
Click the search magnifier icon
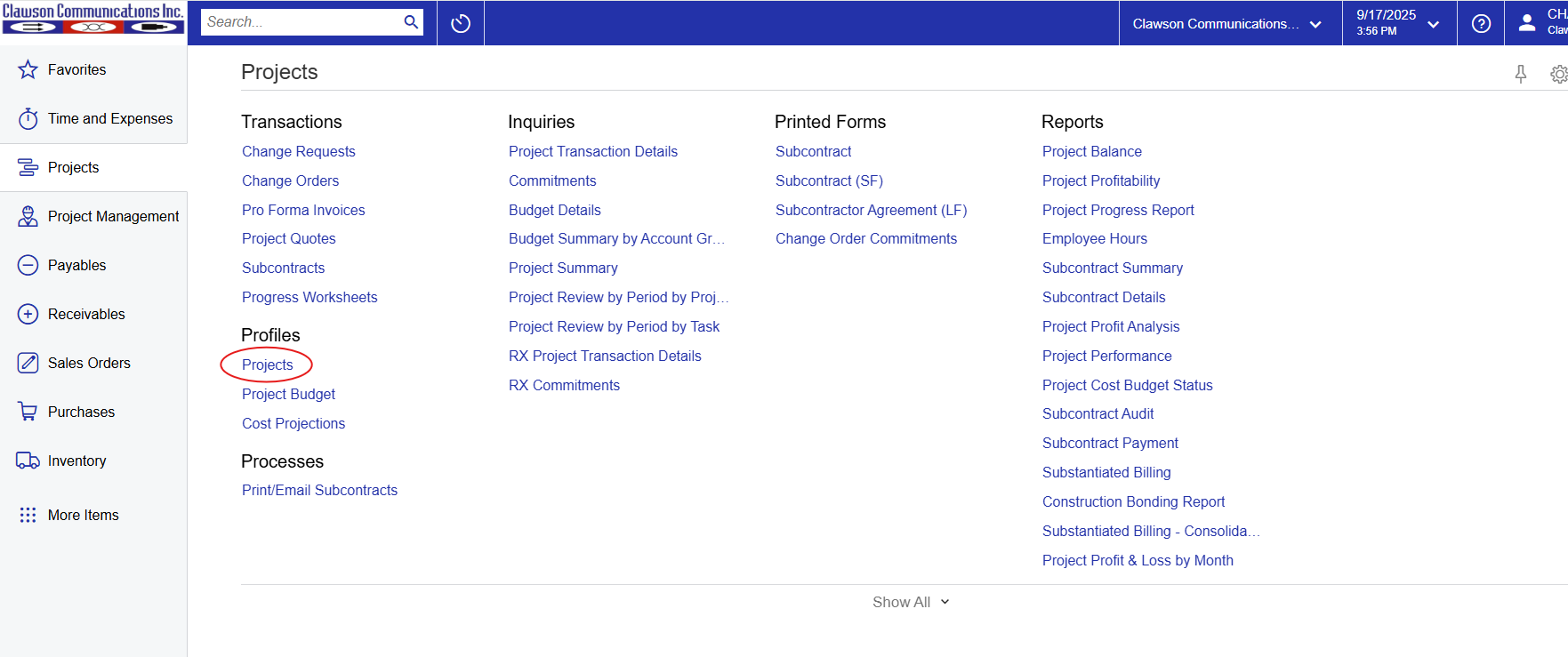pyautogui.click(x=411, y=22)
